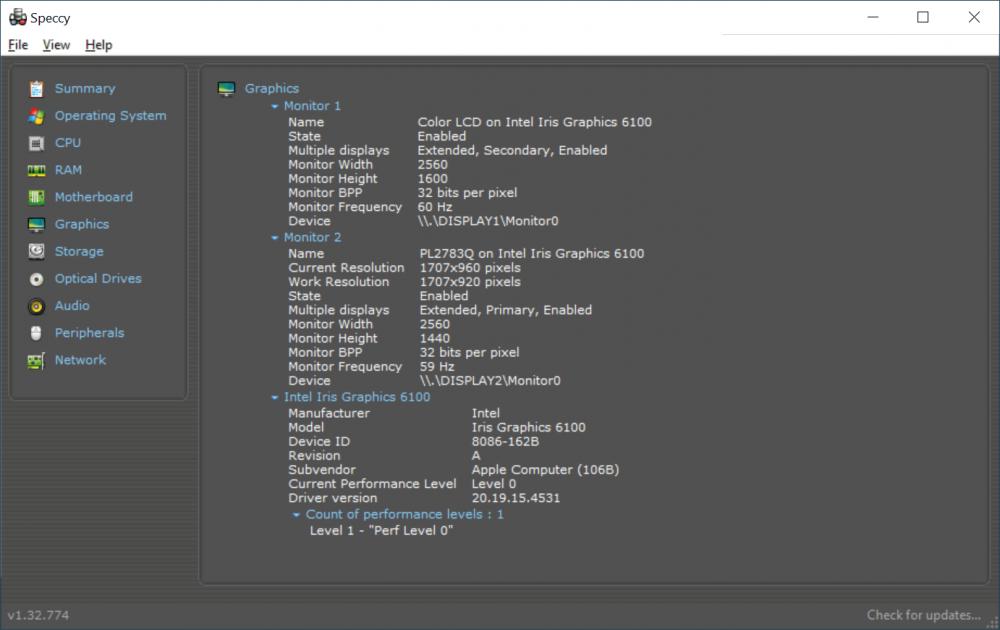Select 'Extended, Primary, Enabled' value
Image resolution: width=1000 pixels, height=630 pixels.
[506, 310]
